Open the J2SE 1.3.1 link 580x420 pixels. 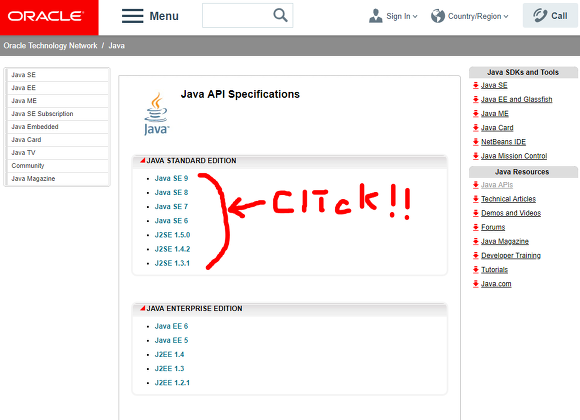click(172, 263)
